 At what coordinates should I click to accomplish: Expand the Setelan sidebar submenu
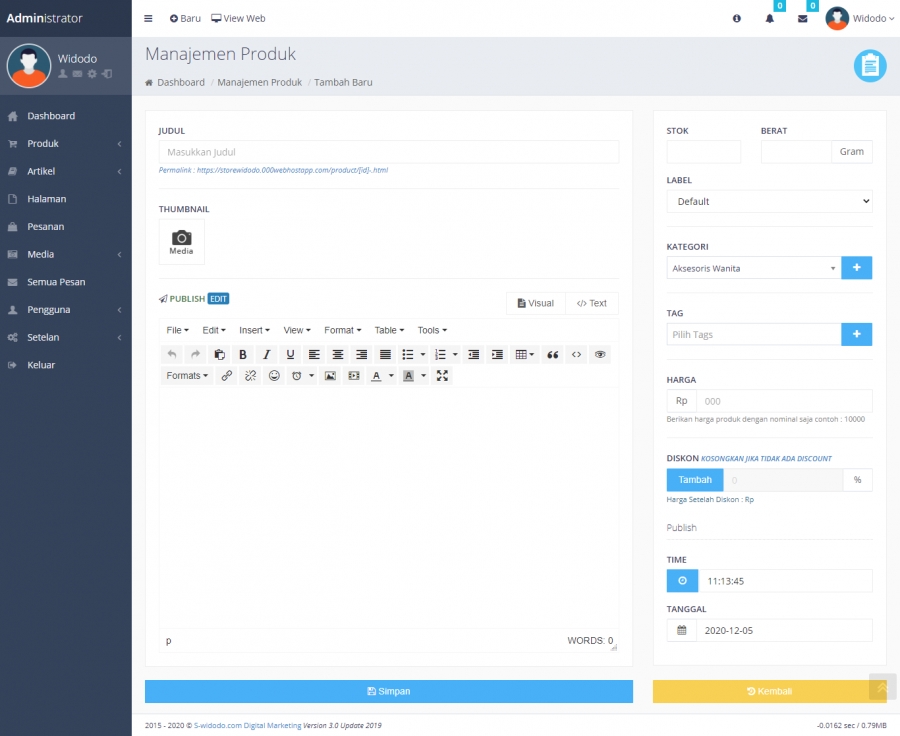pos(65,337)
